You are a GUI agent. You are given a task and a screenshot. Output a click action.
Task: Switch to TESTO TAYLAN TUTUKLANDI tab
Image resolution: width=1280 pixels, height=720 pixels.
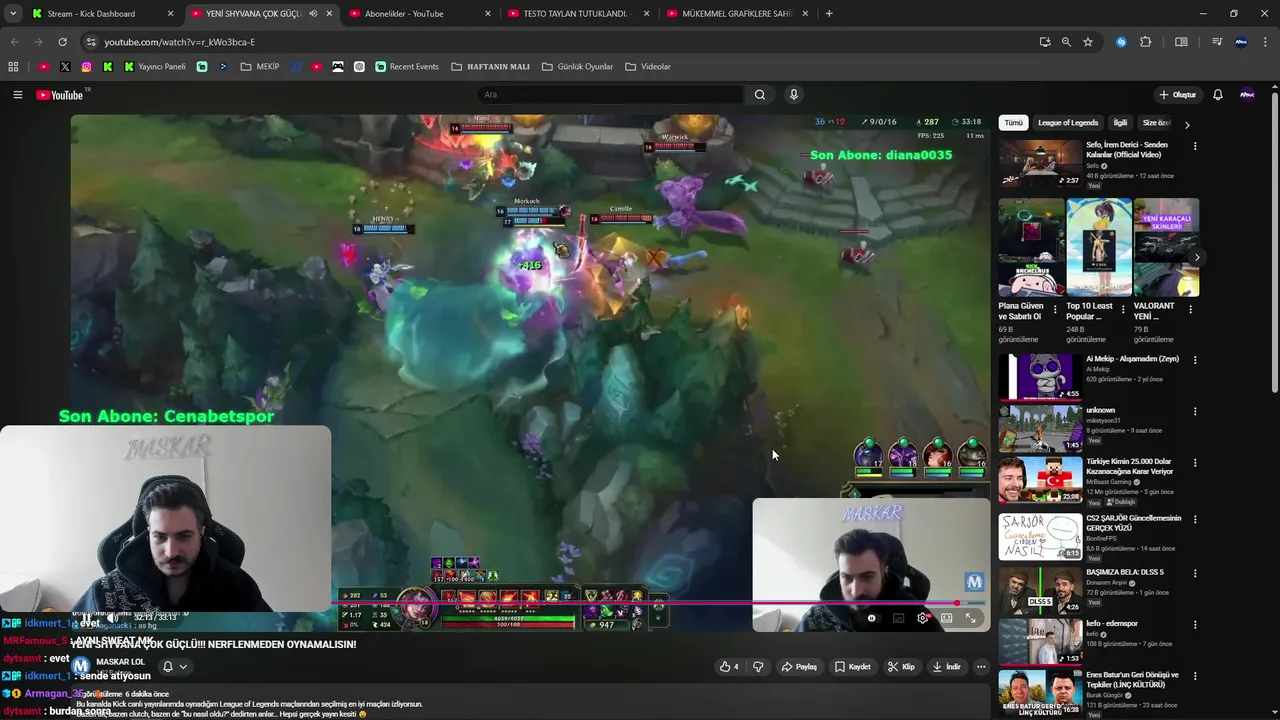[578, 14]
